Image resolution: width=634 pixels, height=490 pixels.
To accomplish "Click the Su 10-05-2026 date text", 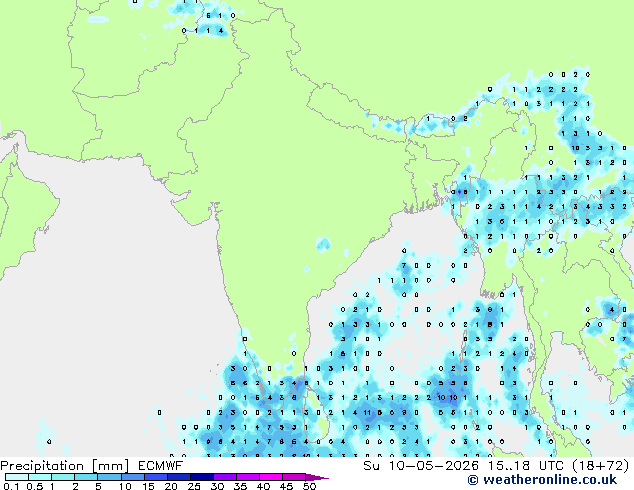I will 422,466.
